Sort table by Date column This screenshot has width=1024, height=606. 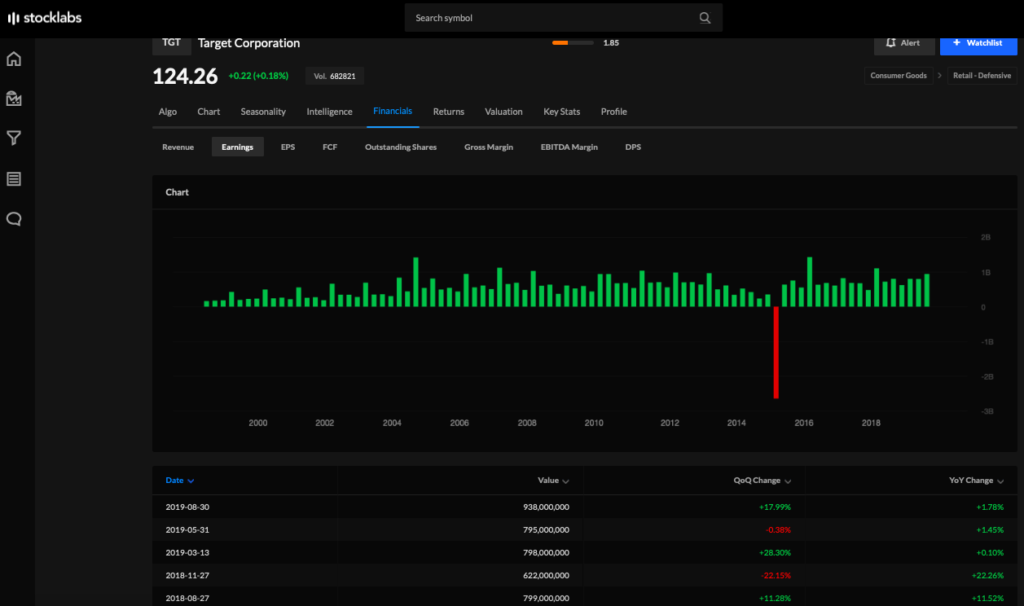180,481
